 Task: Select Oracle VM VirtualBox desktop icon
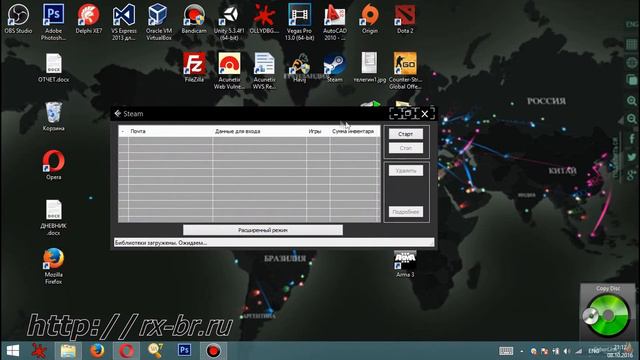(159, 21)
